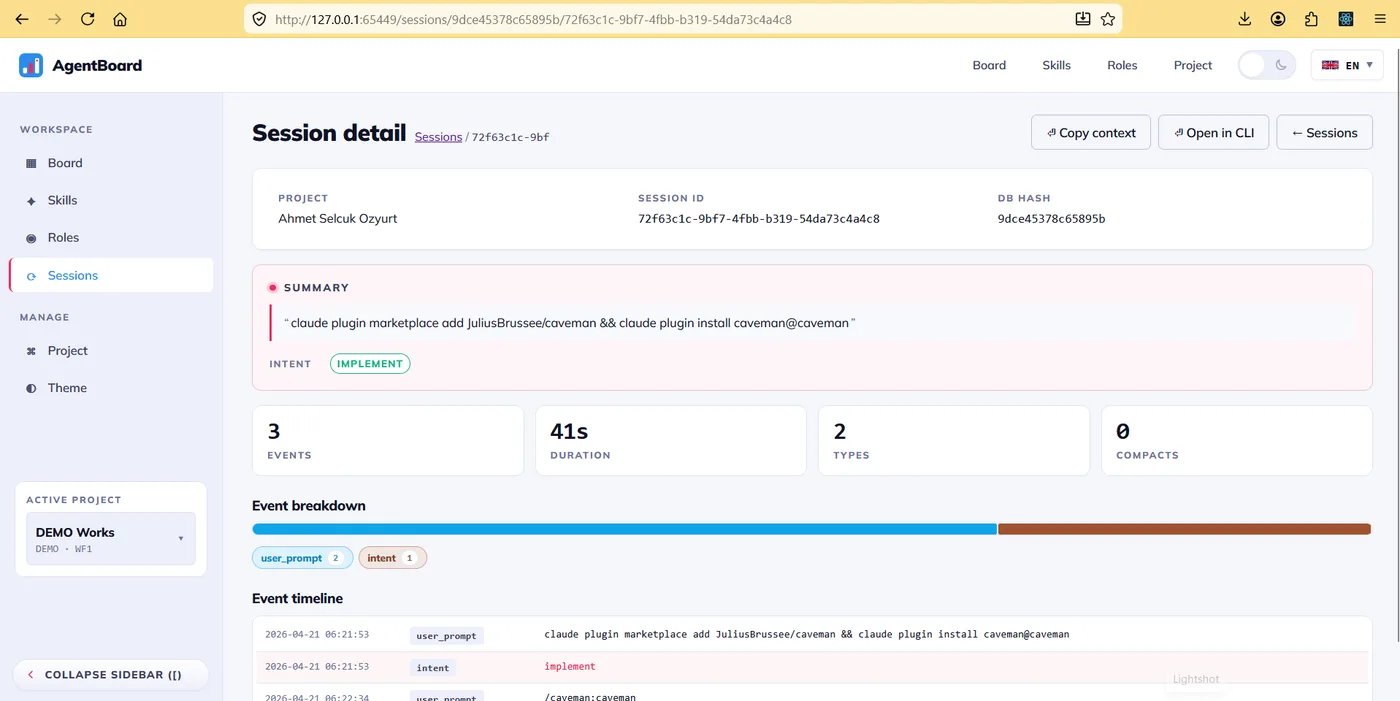Click the first timeline row user_prompt tag
This screenshot has height=701, width=1400.
click(447, 636)
